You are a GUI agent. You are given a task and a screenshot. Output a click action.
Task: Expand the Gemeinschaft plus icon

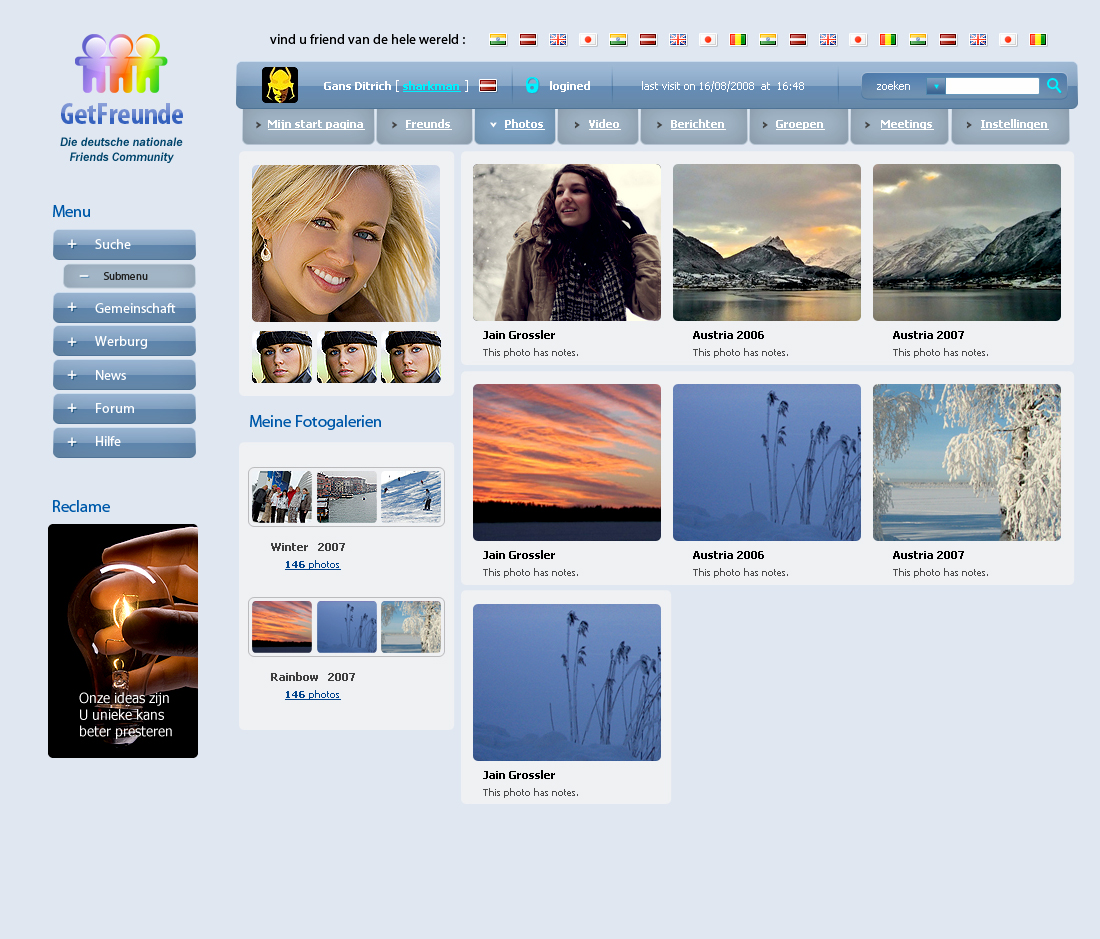[x=72, y=308]
